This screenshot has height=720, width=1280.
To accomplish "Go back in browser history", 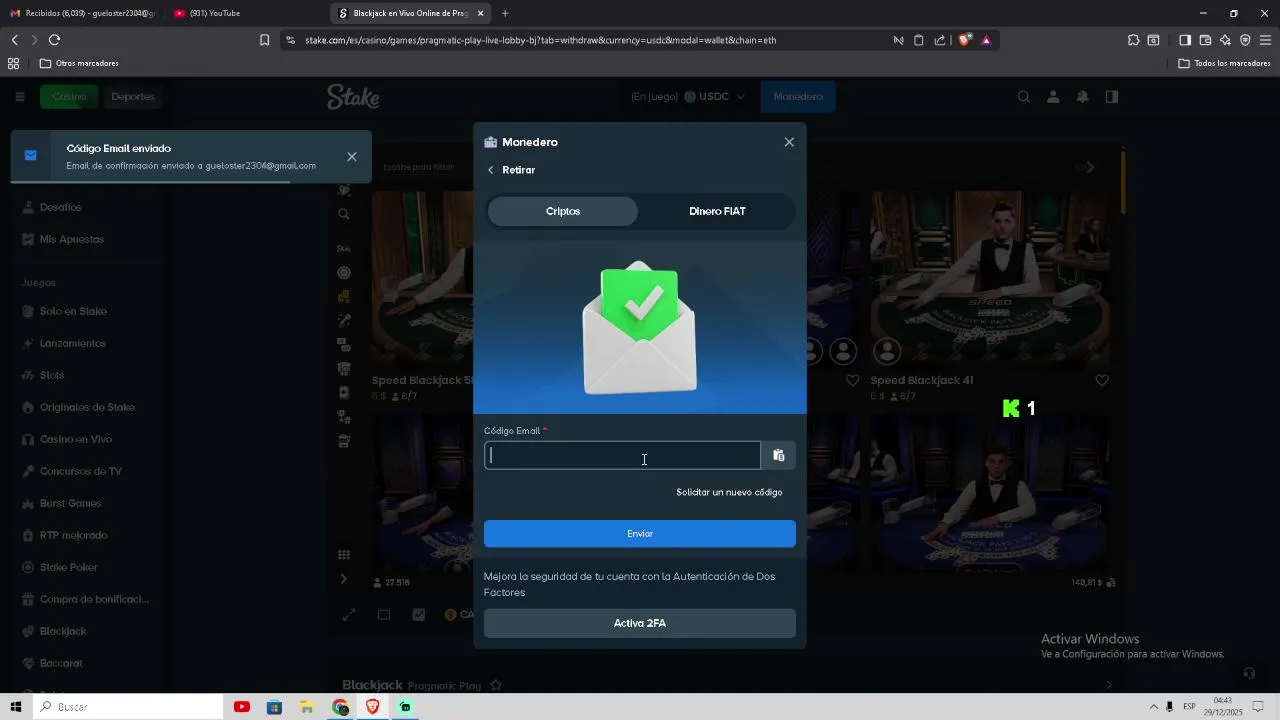I will (14, 40).
